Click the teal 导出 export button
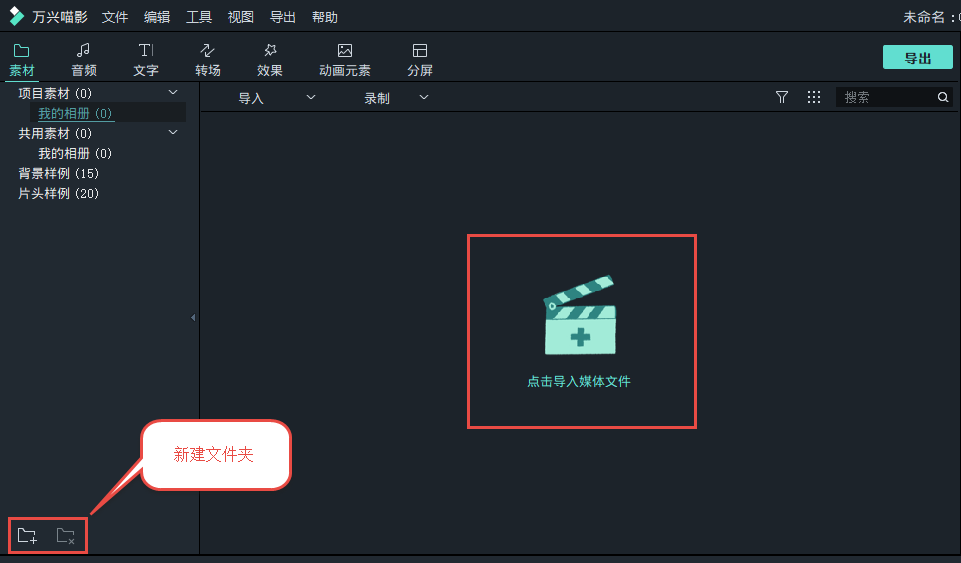The width and height of the screenshot is (961, 563). click(x=917, y=58)
